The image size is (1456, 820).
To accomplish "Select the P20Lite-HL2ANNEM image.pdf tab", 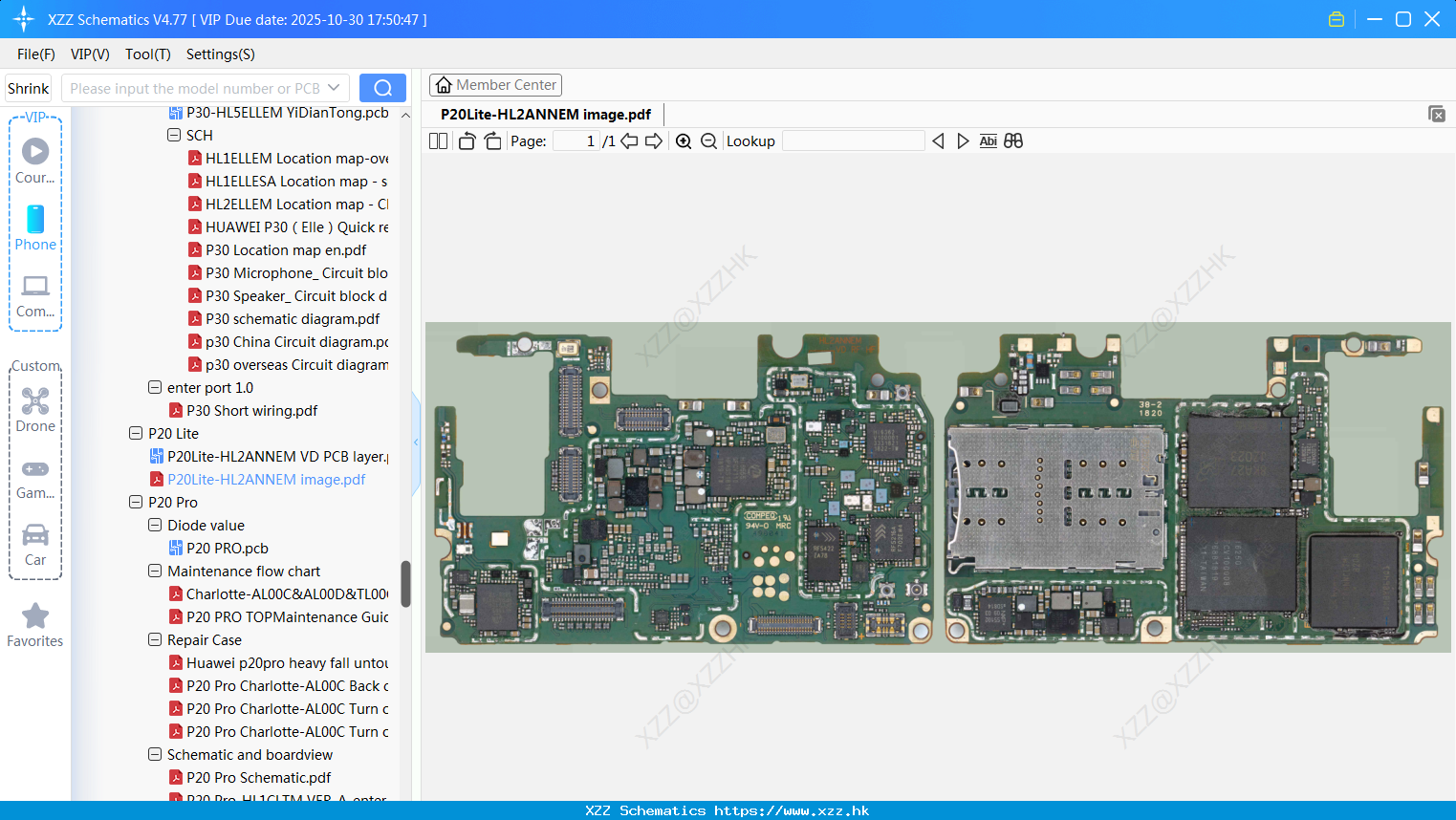I will point(546,114).
